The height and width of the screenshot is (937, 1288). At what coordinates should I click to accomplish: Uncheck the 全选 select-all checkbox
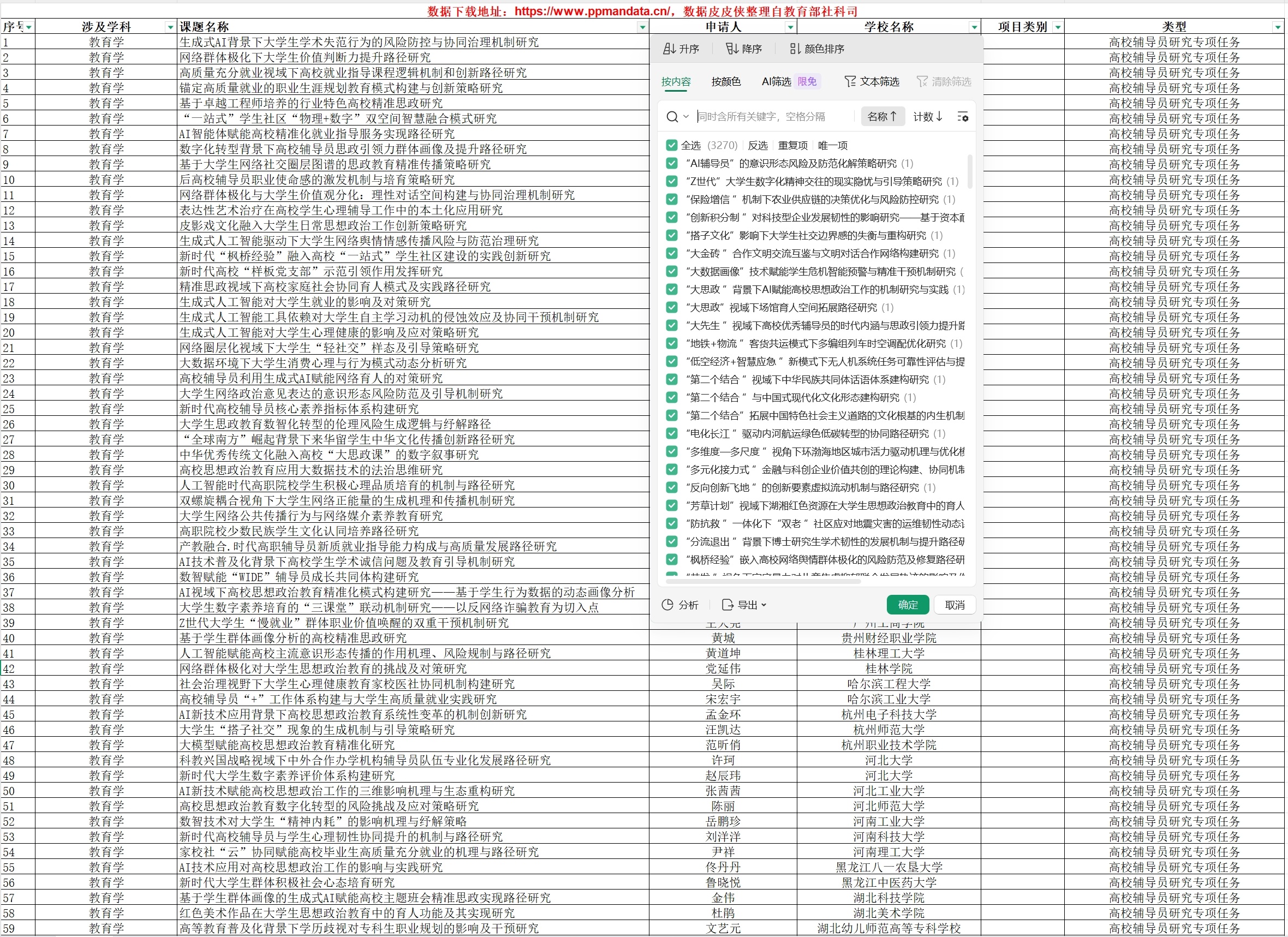coord(671,145)
